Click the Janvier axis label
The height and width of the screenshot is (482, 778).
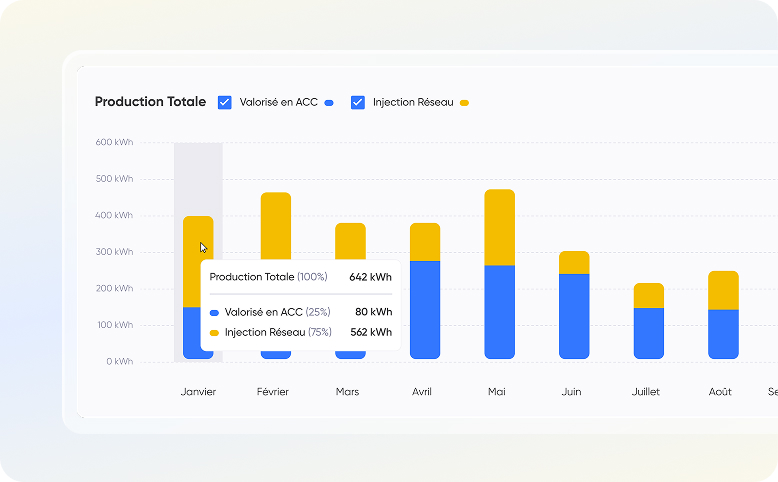[198, 392]
